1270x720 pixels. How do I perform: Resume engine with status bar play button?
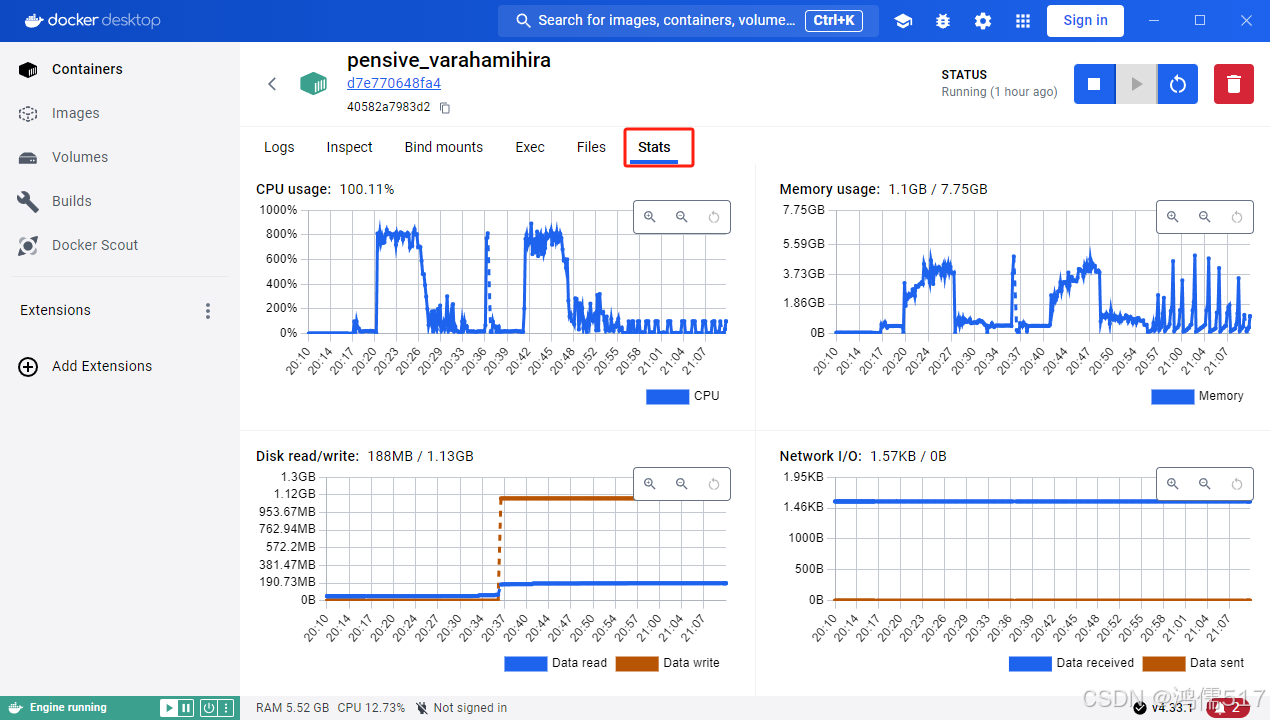coord(169,708)
